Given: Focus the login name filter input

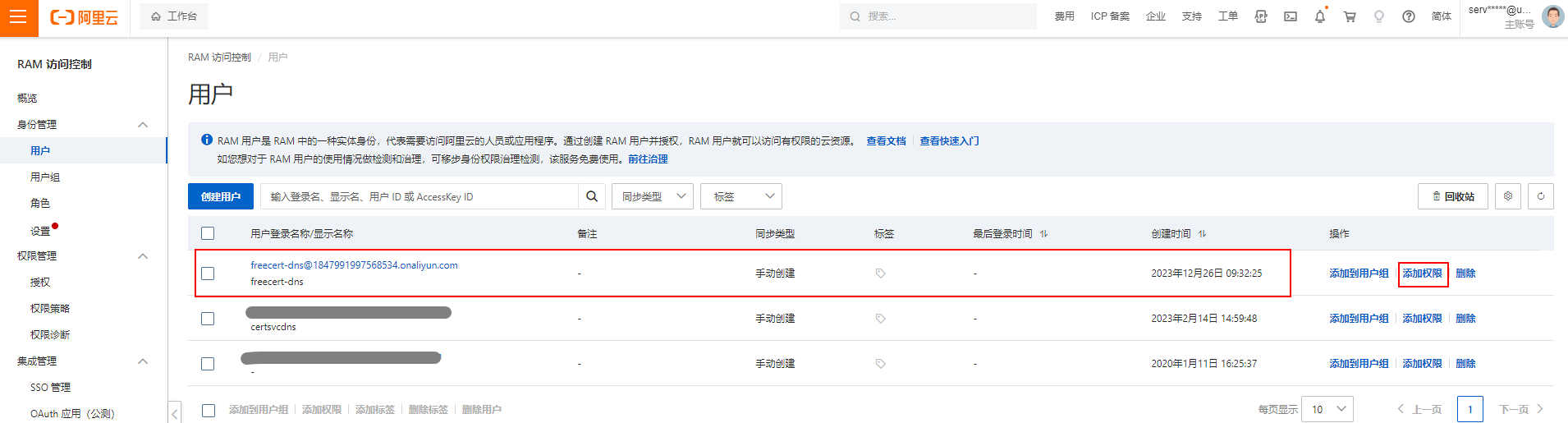Looking at the screenshot, I should click(x=420, y=196).
